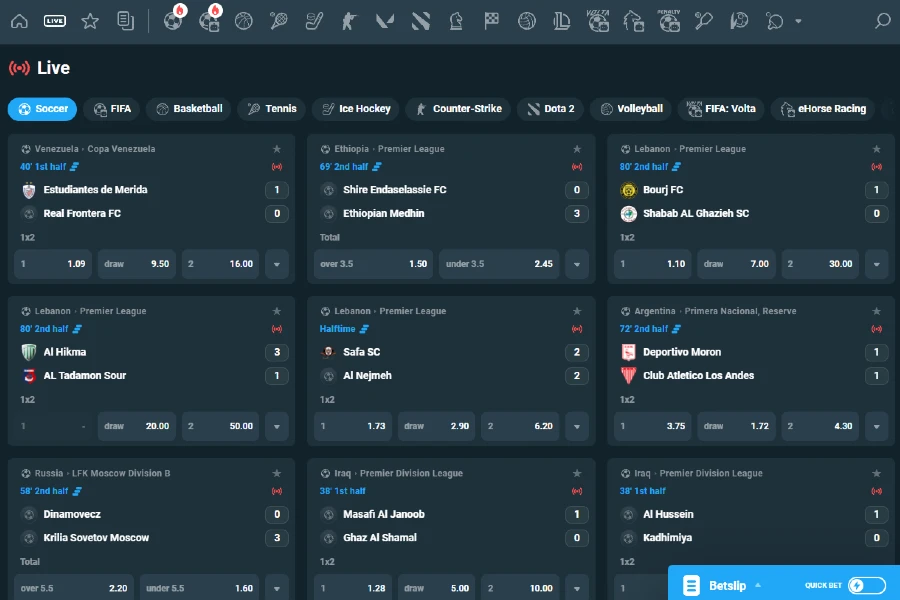Click the home icon in top bar
Screen dimensions: 900x600
(x=18, y=20)
